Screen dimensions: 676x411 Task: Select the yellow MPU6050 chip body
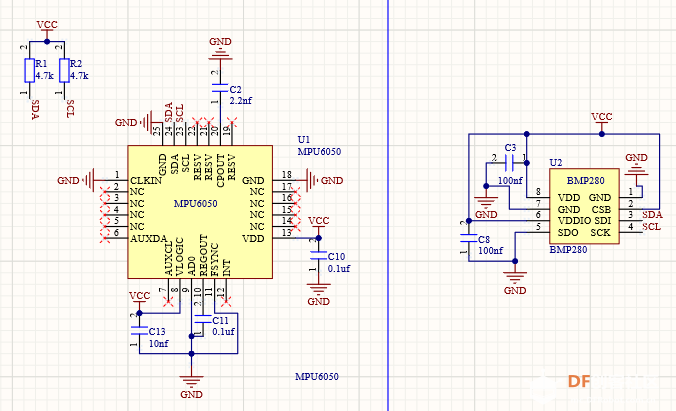point(200,212)
